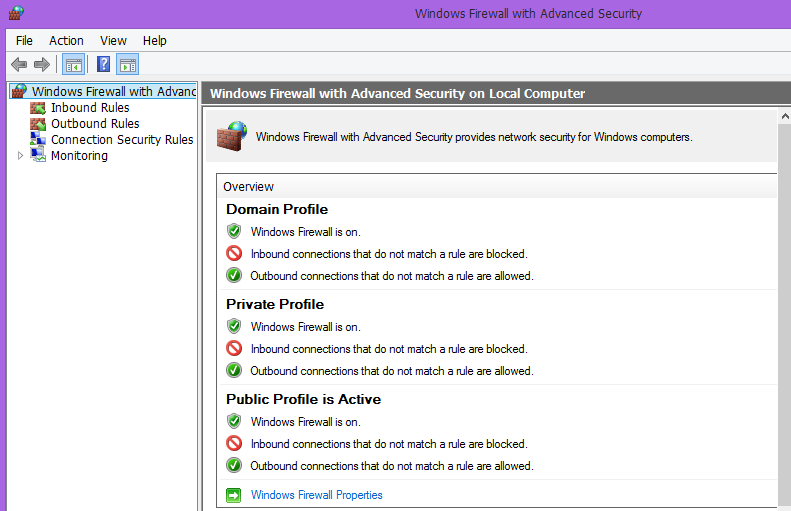Click the root firewall node icon in tree

[x=19, y=91]
